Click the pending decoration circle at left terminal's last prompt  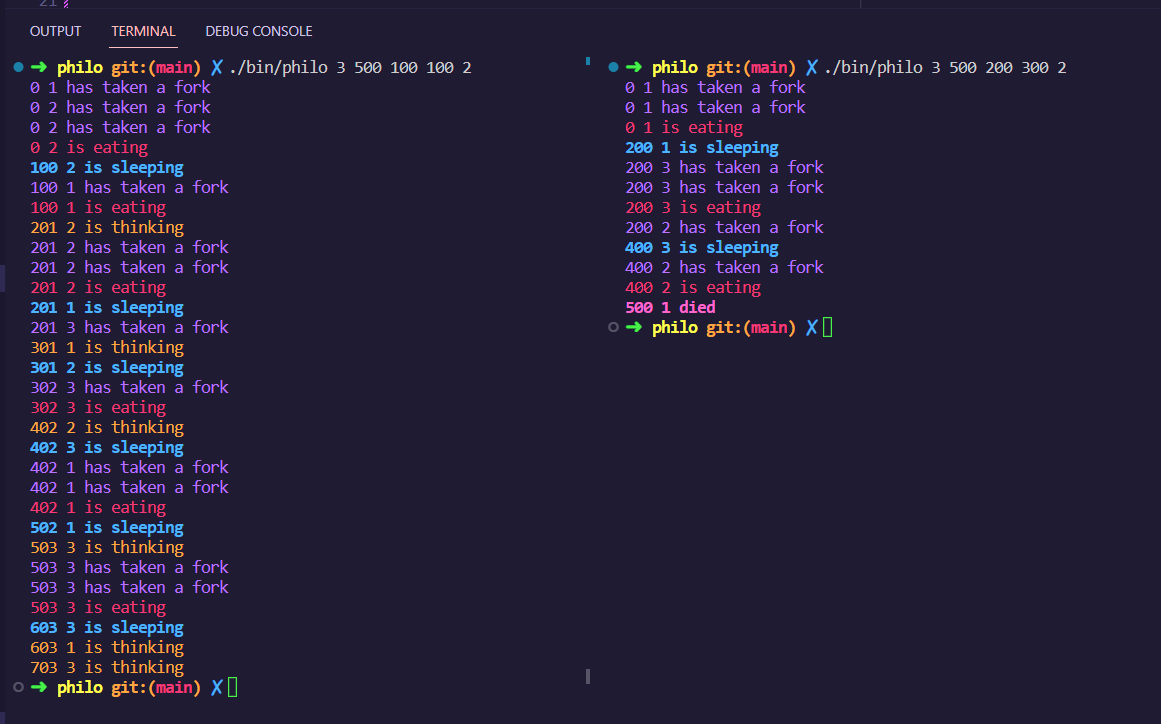[18, 687]
